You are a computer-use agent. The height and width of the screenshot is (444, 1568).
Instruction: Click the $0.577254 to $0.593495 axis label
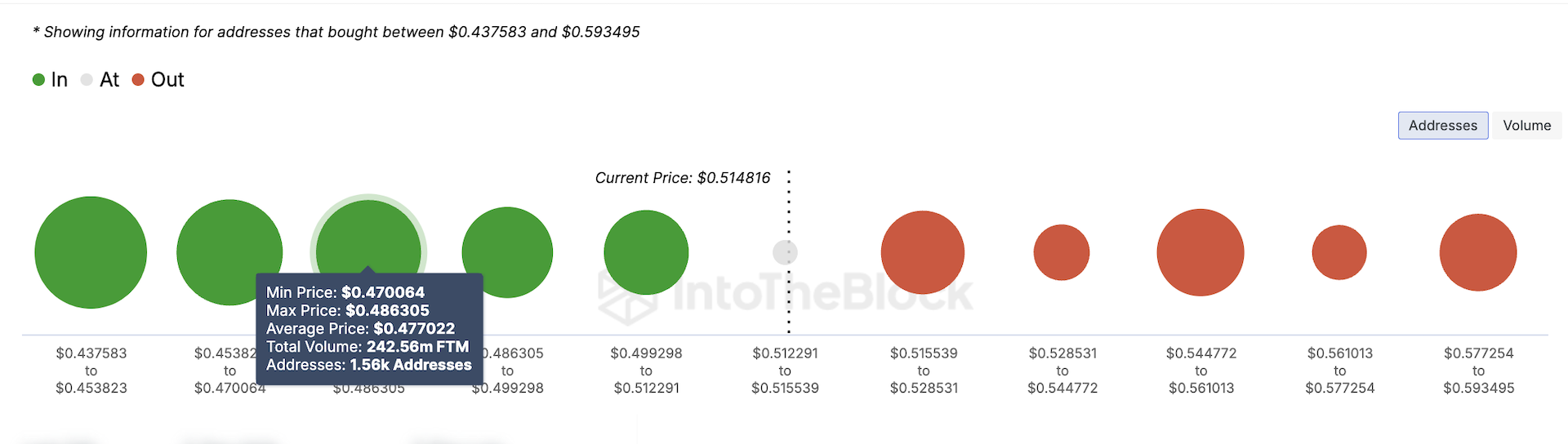click(1478, 371)
